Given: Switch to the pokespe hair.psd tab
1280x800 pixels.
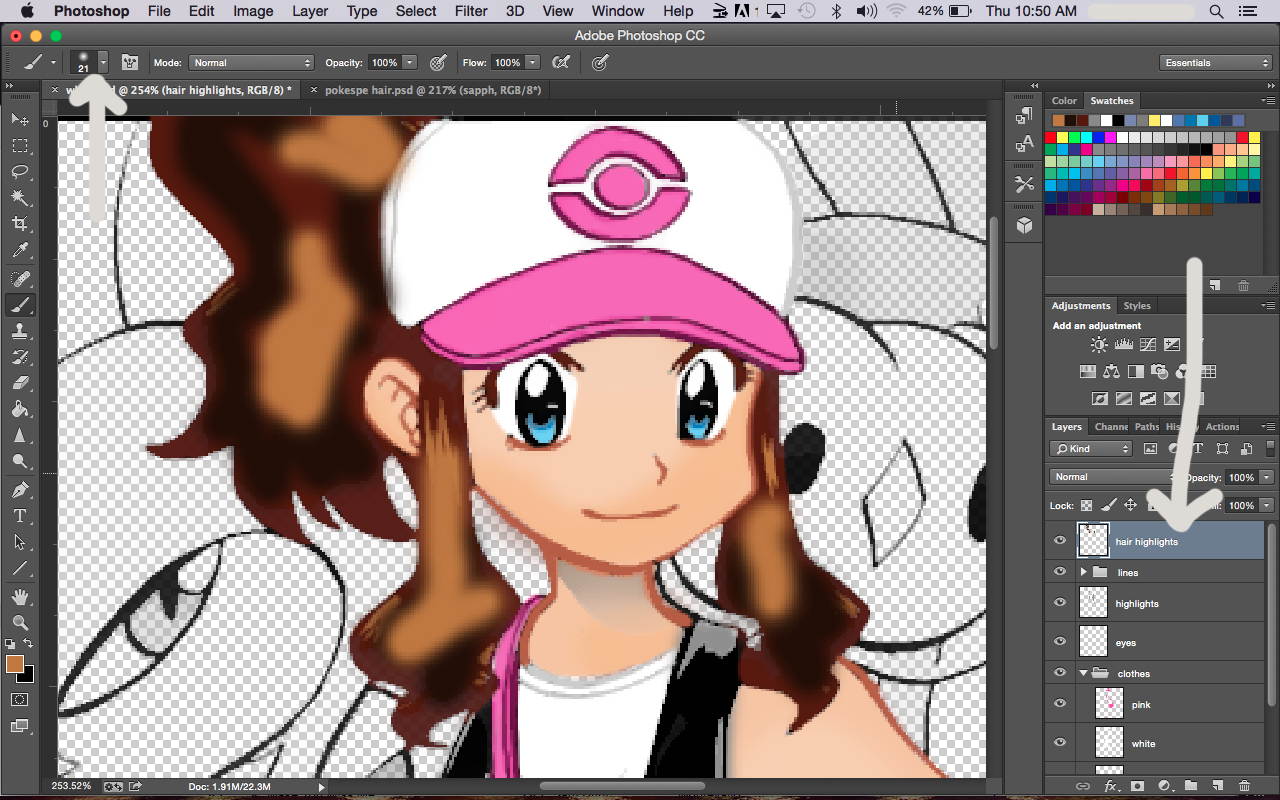Looking at the screenshot, I should tap(432, 89).
